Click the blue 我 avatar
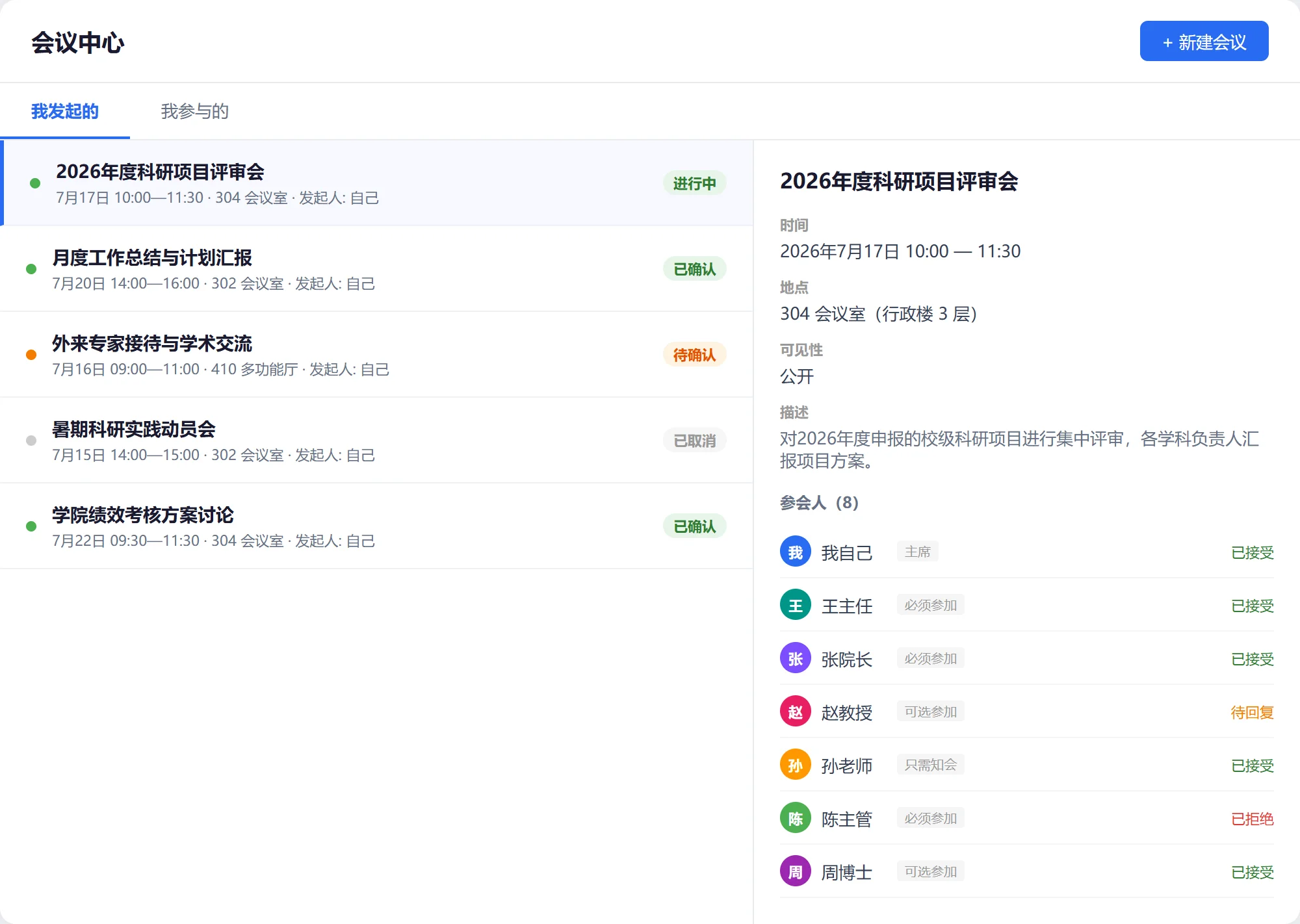The image size is (1300, 924). [x=796, y=552]
